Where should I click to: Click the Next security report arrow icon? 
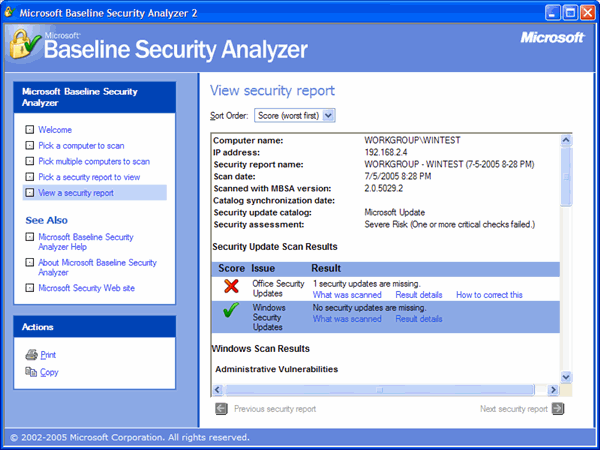click(x=558, y=409)
